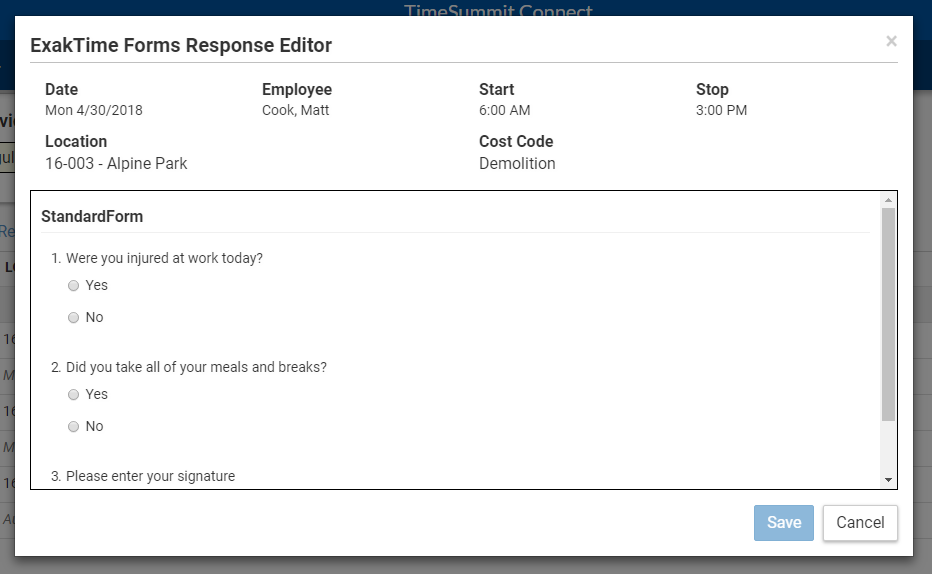Click the cost code value Demolition
The width and height of the screenshot is (932, 574).
pos(517,163)
